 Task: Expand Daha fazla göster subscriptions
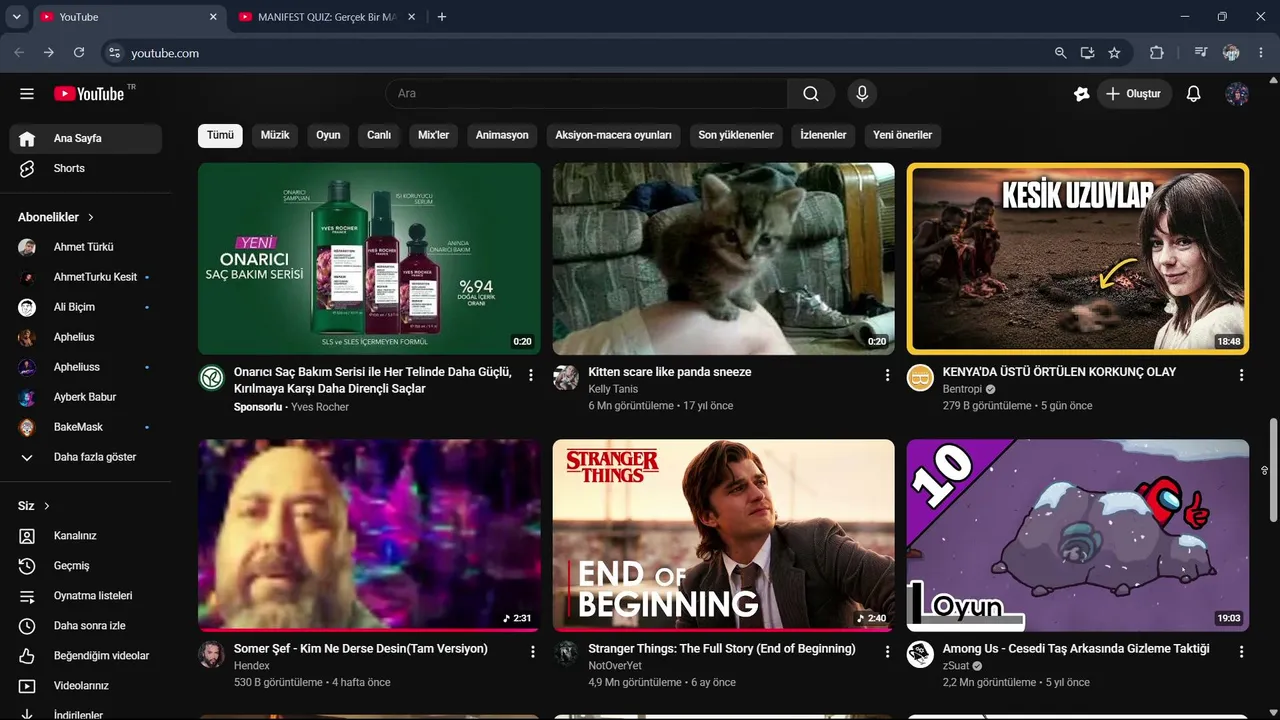pos(86,457)
